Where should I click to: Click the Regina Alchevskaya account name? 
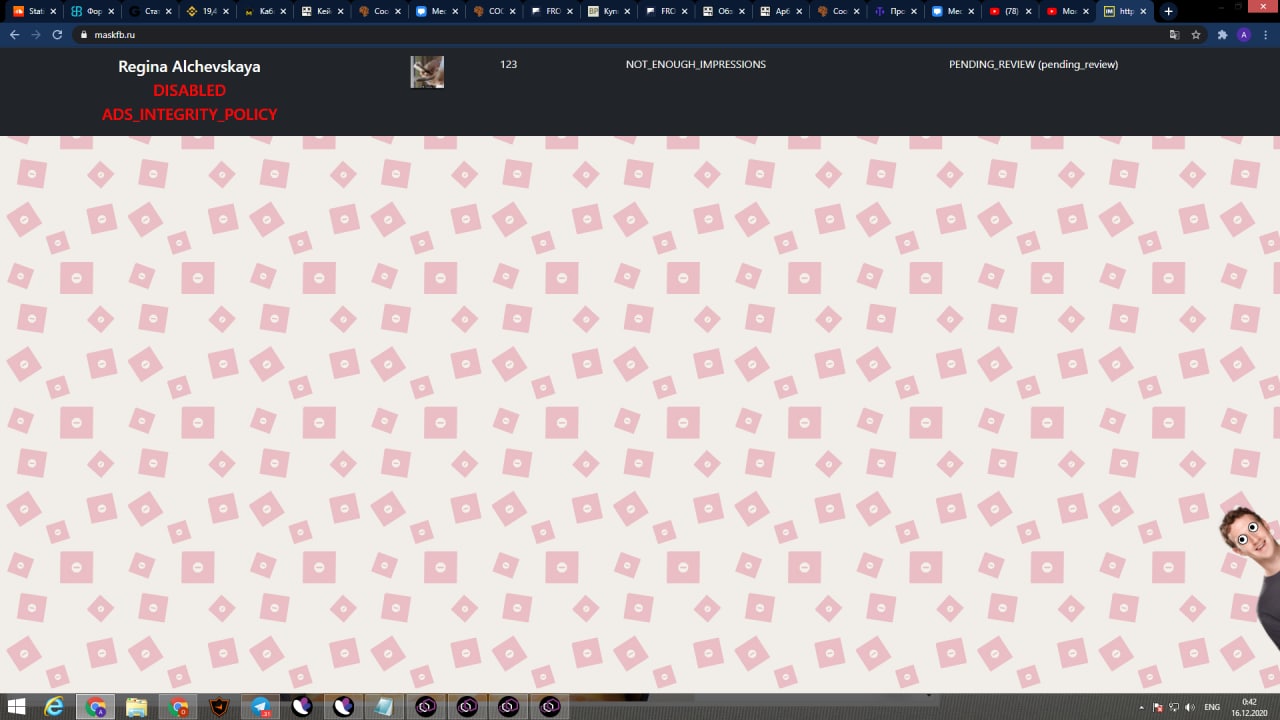[189, 66]
